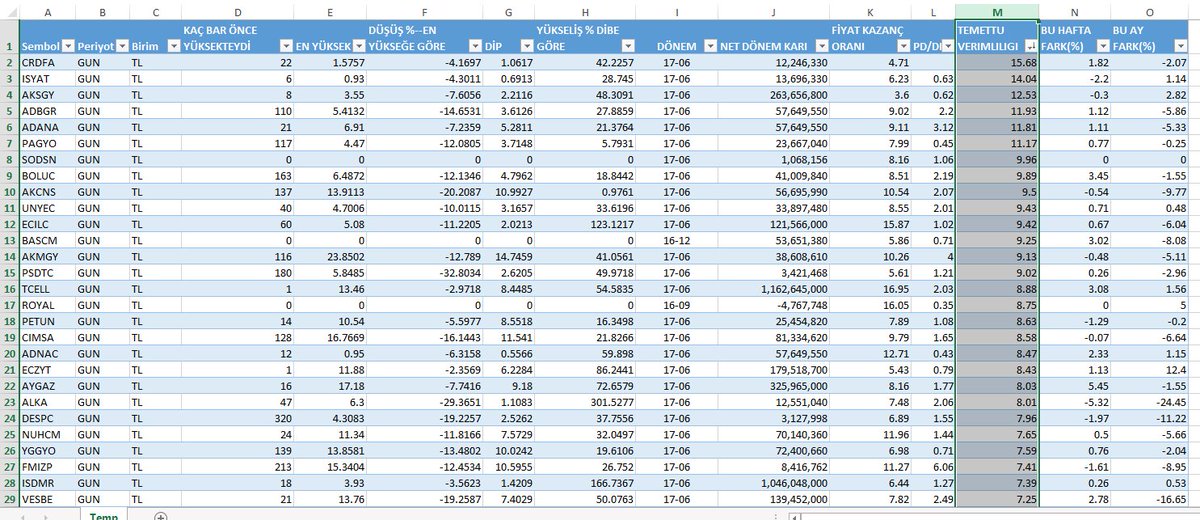Select the period cell 16-09

tap(678, 305)
